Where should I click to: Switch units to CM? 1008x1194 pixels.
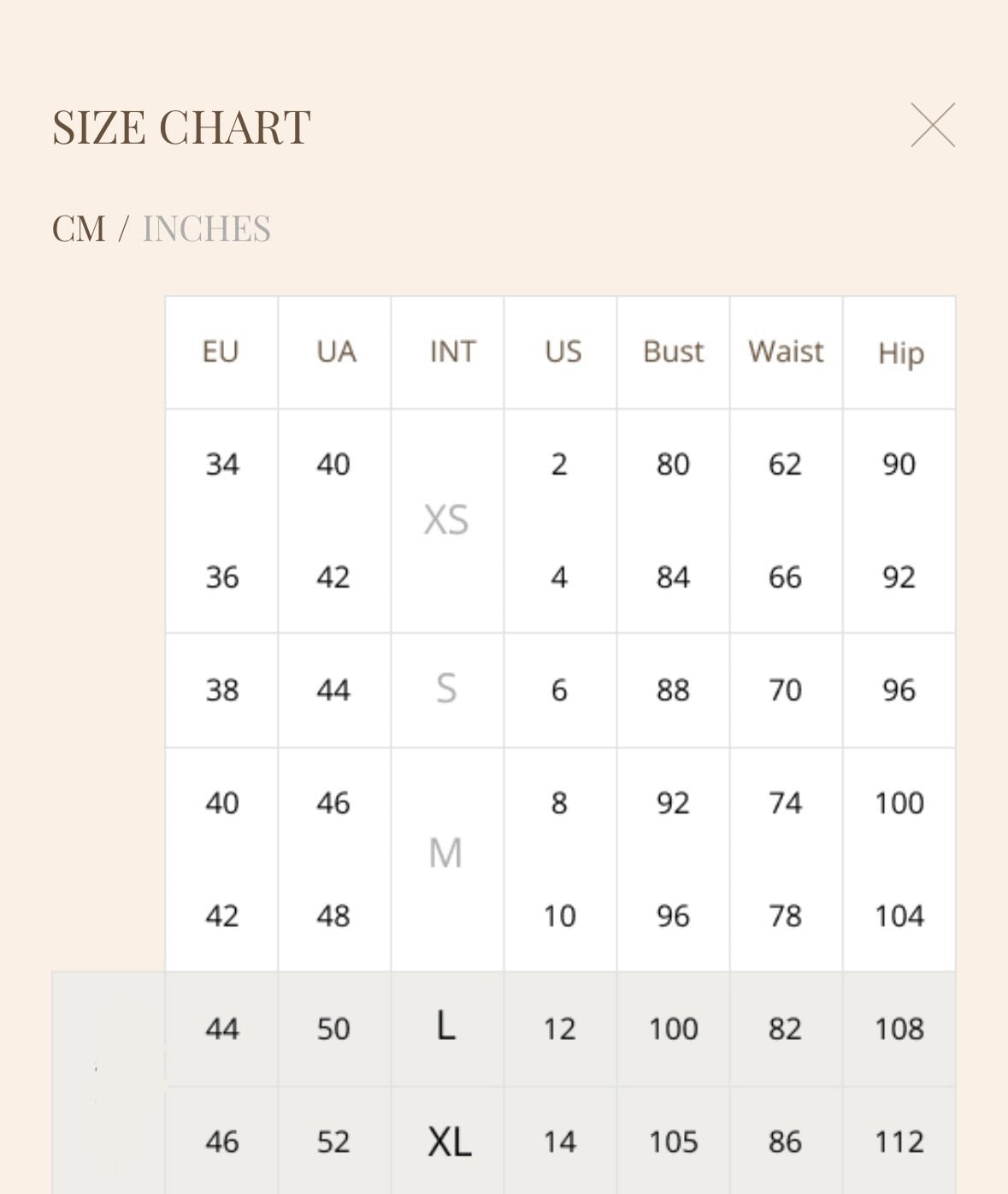(x=79, y=229)
